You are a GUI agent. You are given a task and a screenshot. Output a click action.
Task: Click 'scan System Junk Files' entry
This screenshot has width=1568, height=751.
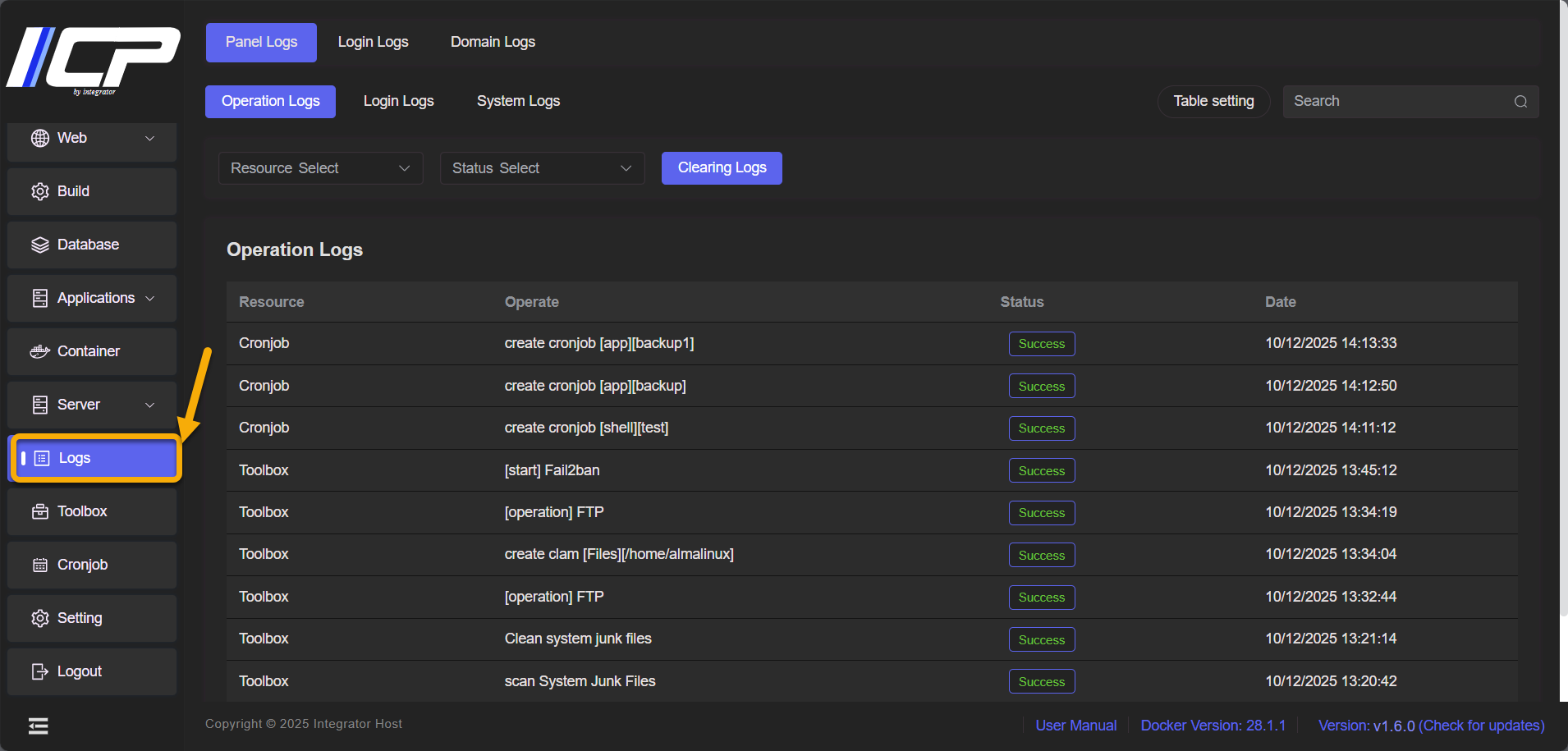(x=580, y=681)
